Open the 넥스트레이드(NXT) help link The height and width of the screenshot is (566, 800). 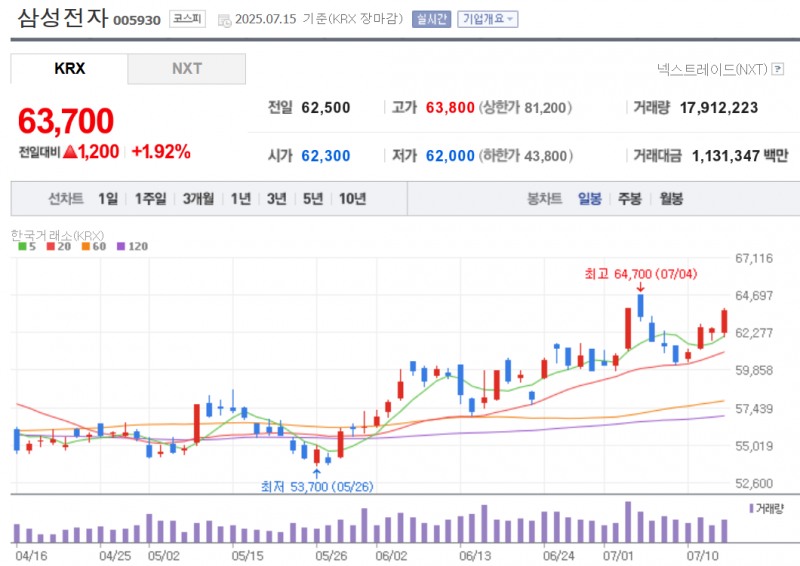pyautogui.click(x=712, y=69)
